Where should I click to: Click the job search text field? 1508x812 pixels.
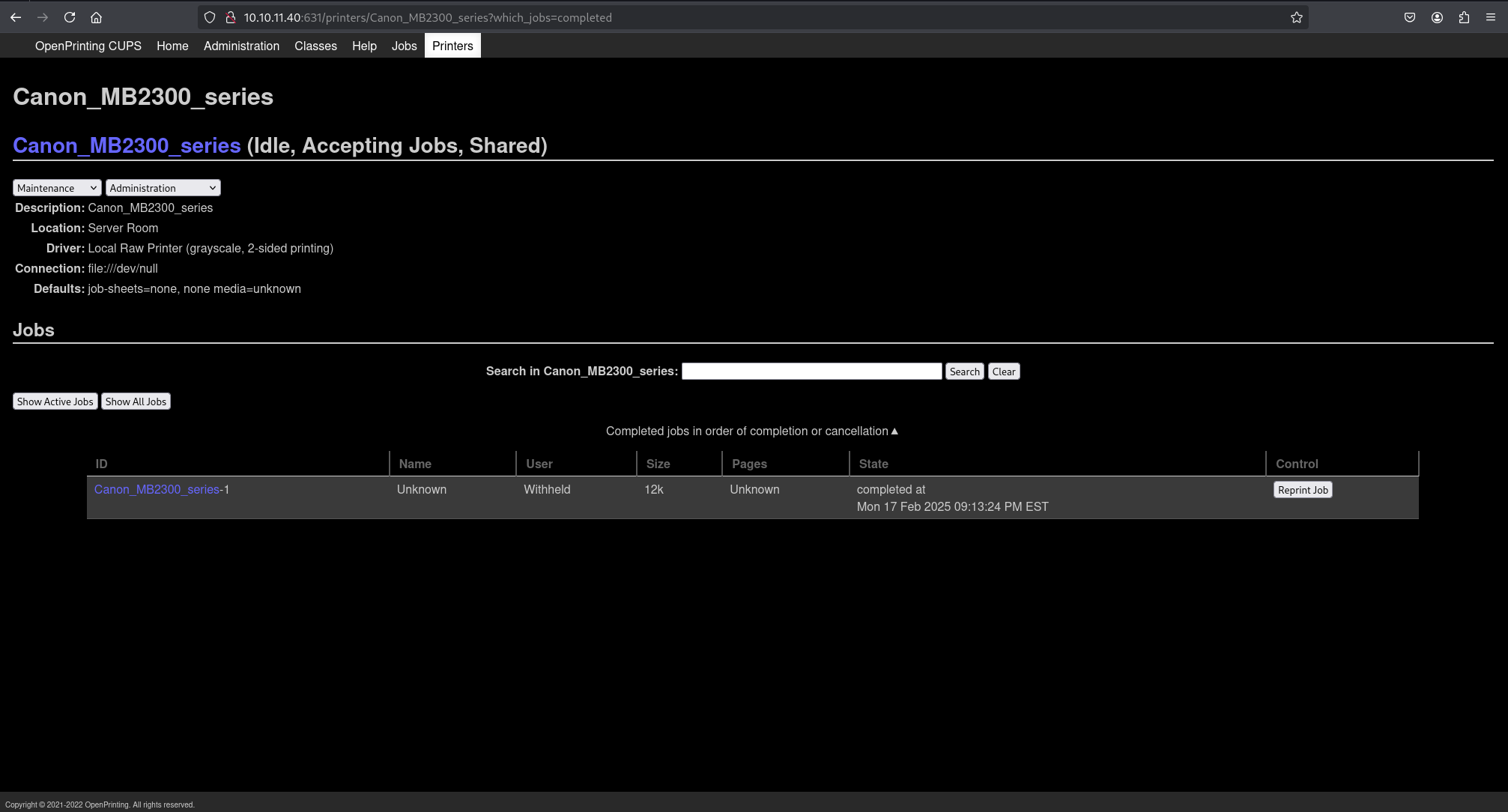pyautogui.click(x=811, y=372)
